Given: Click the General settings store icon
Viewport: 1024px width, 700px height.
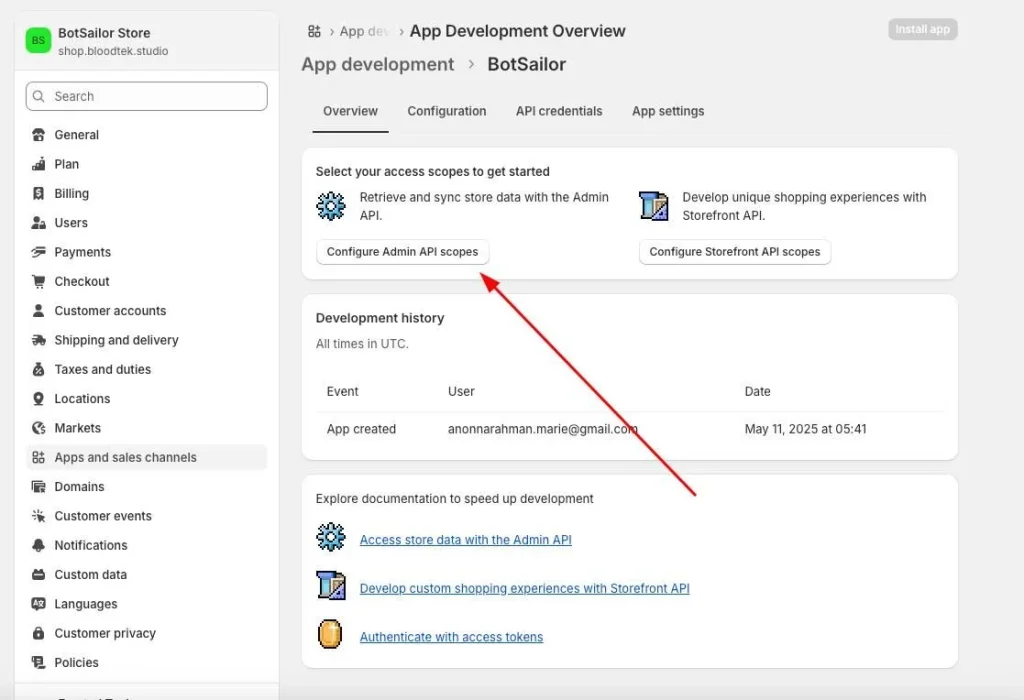Looking at the screenshot, I should (x=39, y=135).
